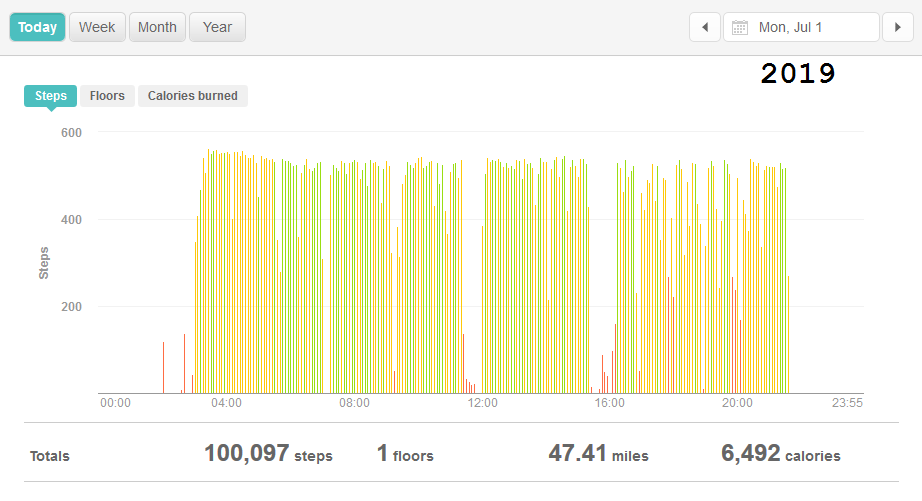Click the 23:55 end time label

click(x=847, y=403)
